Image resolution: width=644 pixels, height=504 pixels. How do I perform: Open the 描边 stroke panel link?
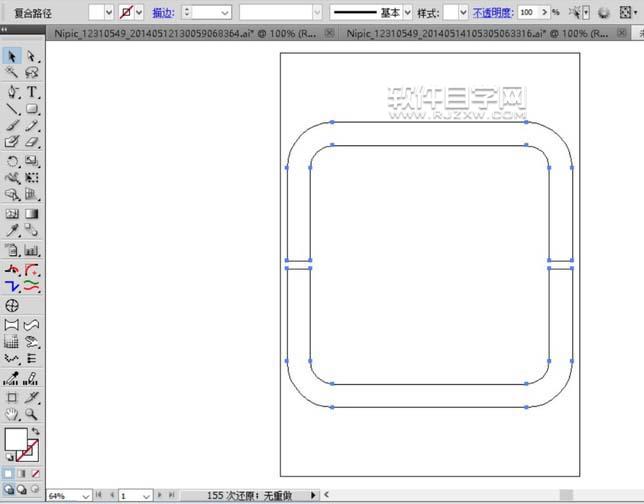pos(163,13)
